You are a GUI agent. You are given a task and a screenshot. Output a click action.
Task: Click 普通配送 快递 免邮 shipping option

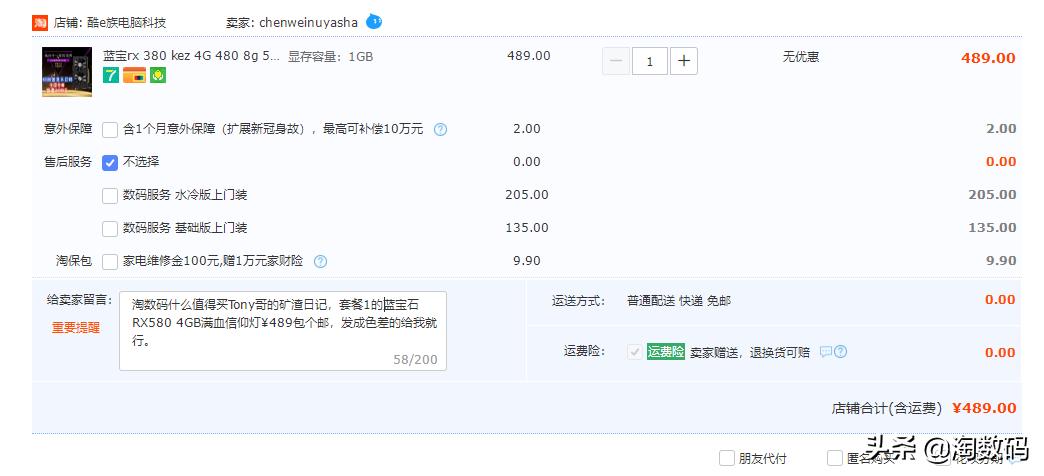click(x=678, y=301)
